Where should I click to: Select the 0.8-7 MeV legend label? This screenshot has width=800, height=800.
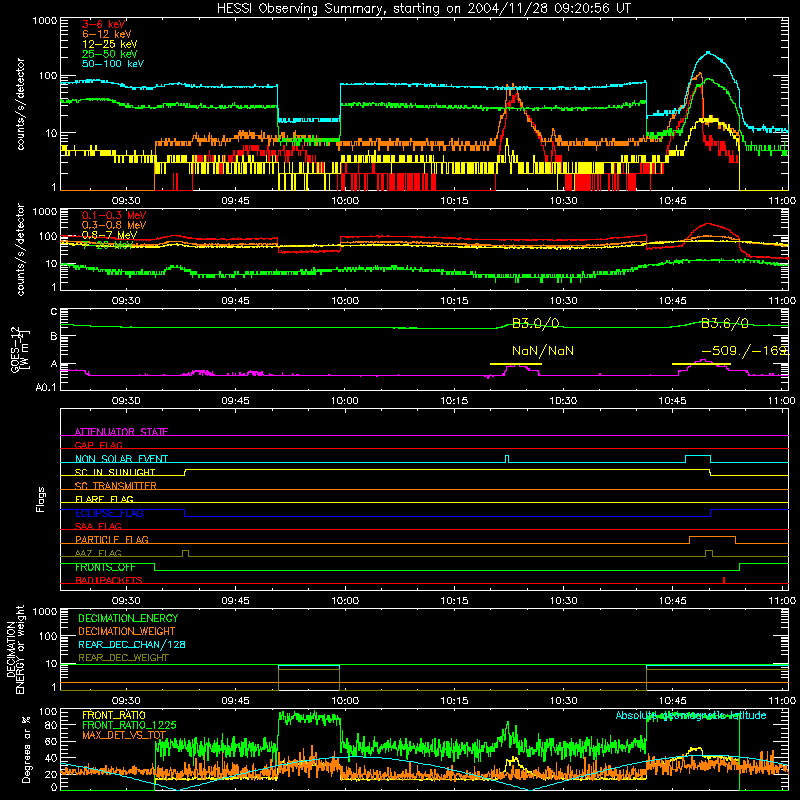tap(110, 235)
